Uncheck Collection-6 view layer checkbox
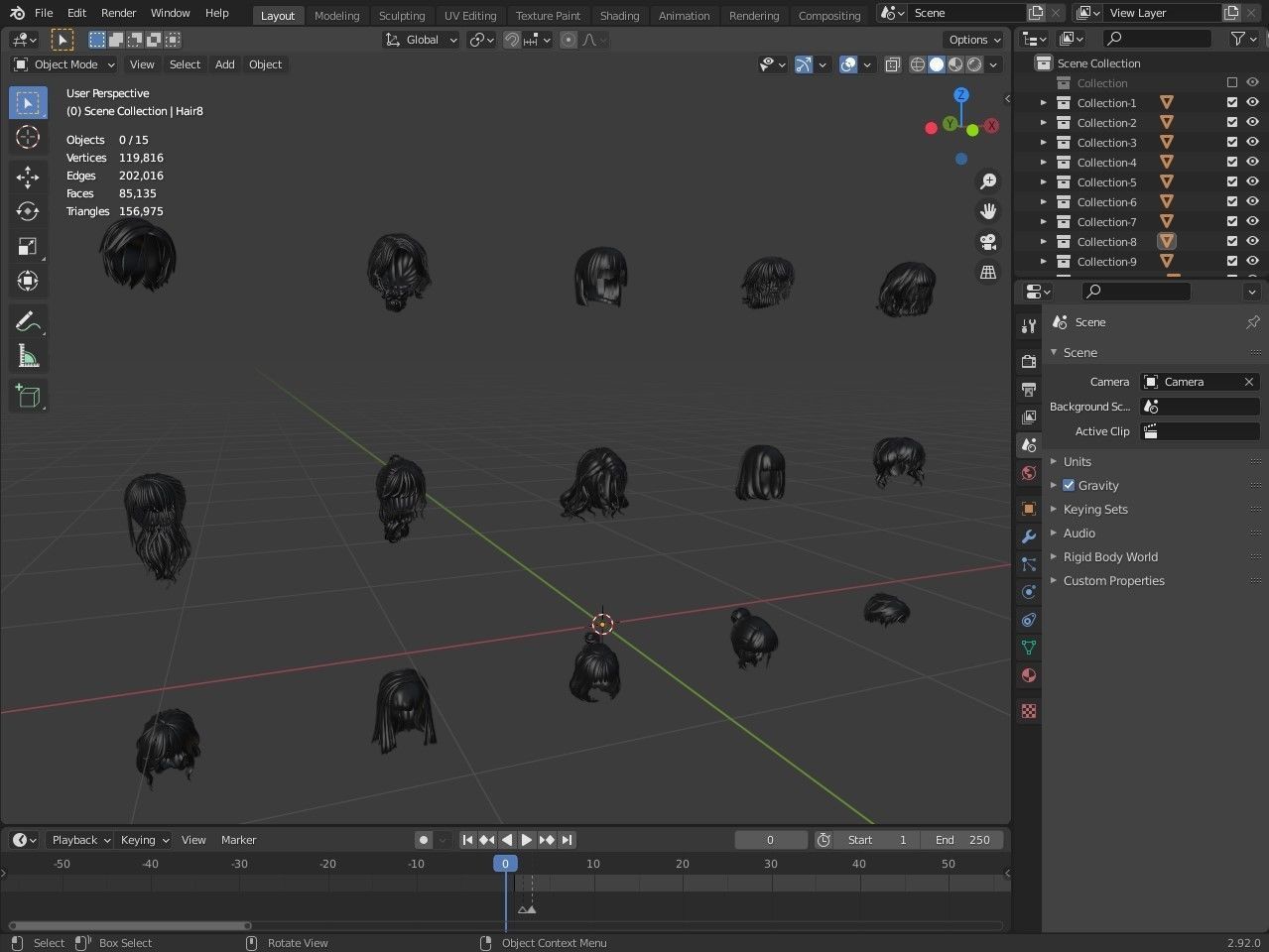The width and height of the screenshot is (1269, 952). point(1232,202)
